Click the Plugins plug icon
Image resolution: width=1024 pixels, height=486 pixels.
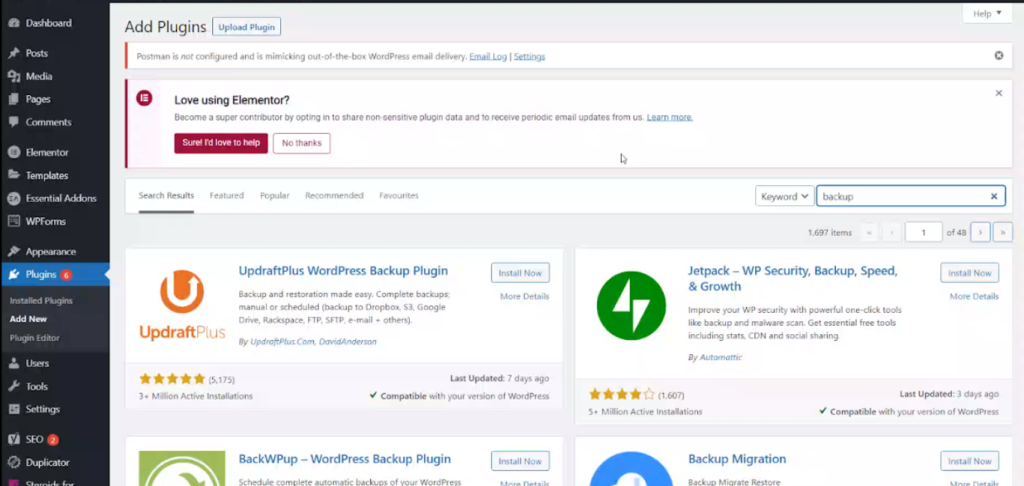(14, 274)
